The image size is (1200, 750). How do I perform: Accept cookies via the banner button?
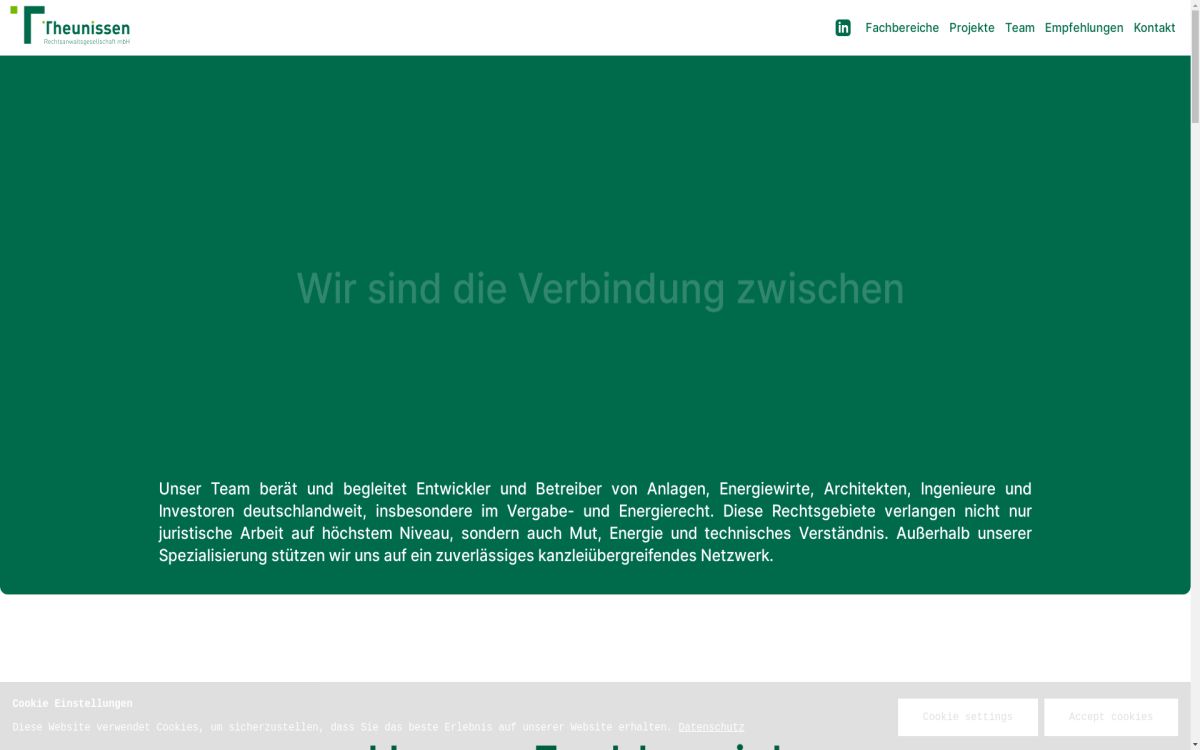[1111, 717]
